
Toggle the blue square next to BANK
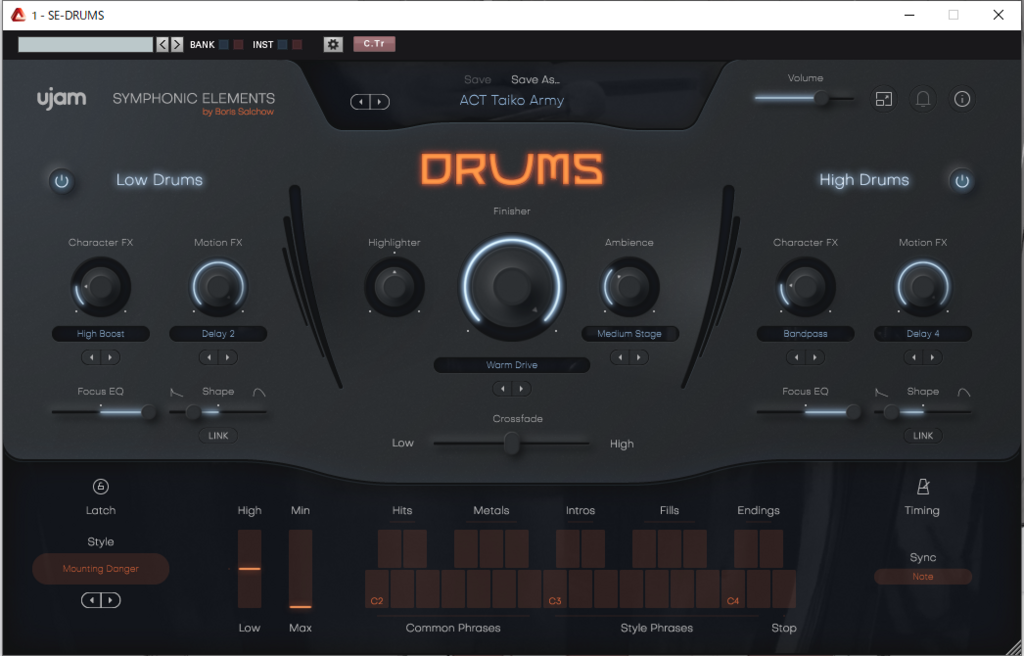[224, 44]
